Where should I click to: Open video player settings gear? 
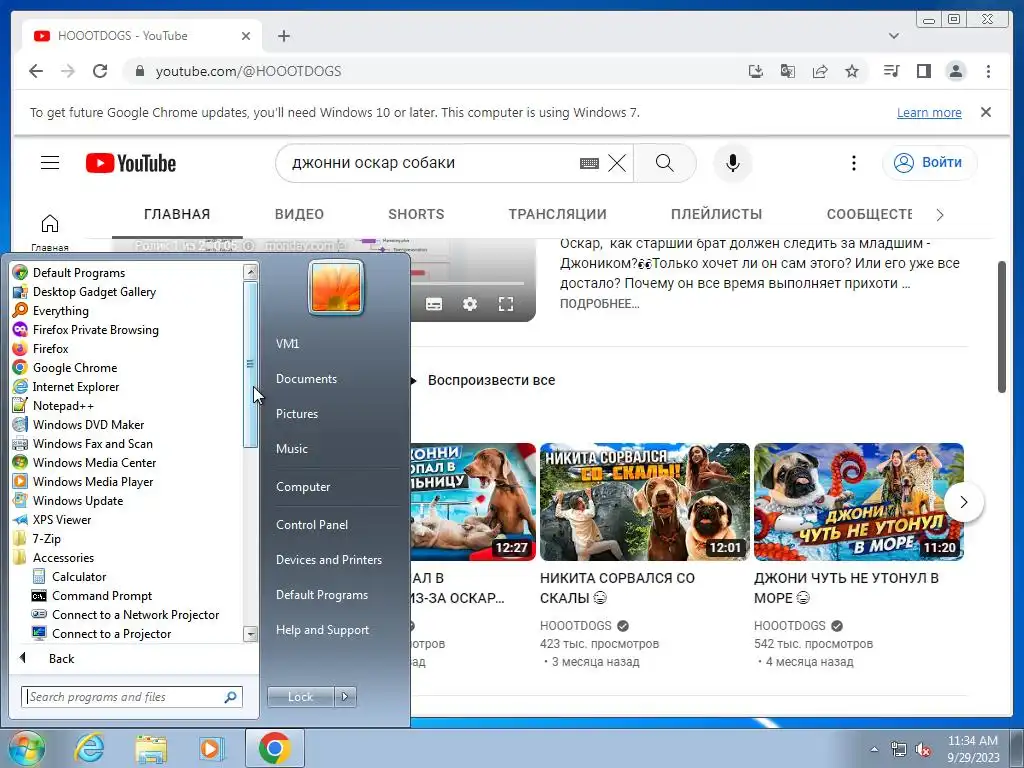470,304
